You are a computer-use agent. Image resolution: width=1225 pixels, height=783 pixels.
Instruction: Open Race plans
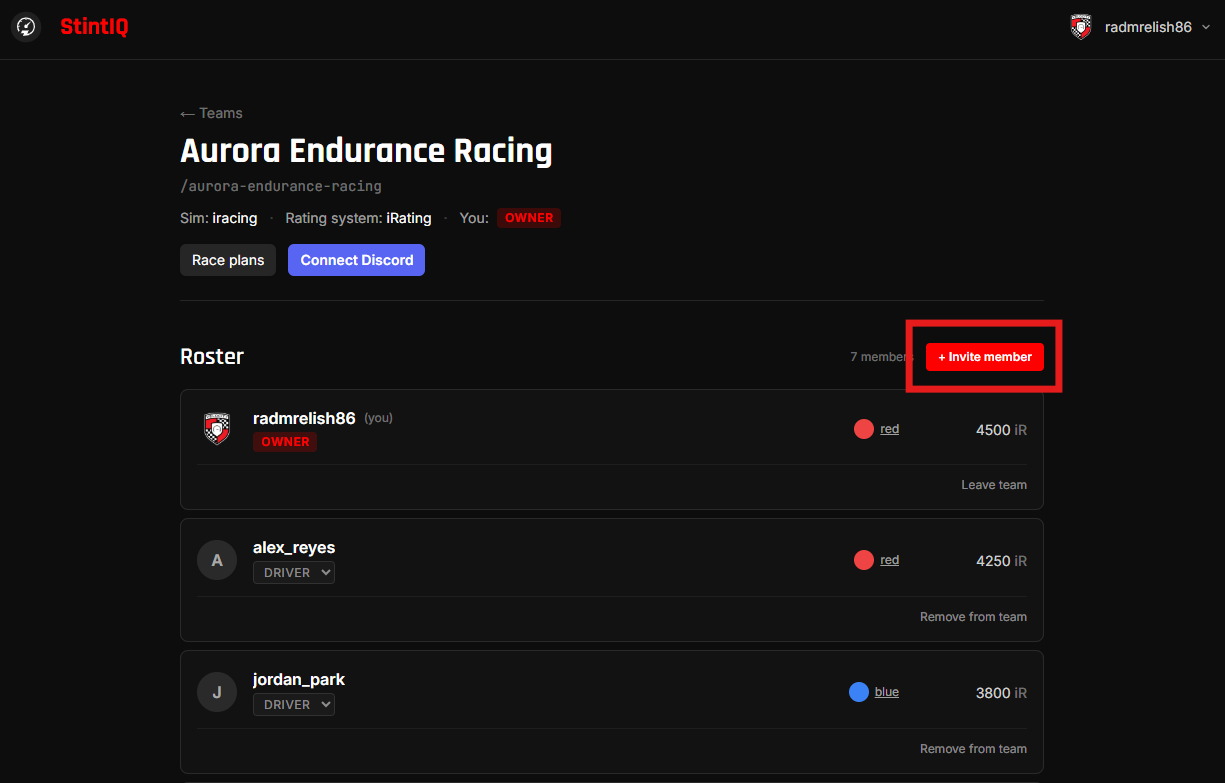(x=228, y=260)
